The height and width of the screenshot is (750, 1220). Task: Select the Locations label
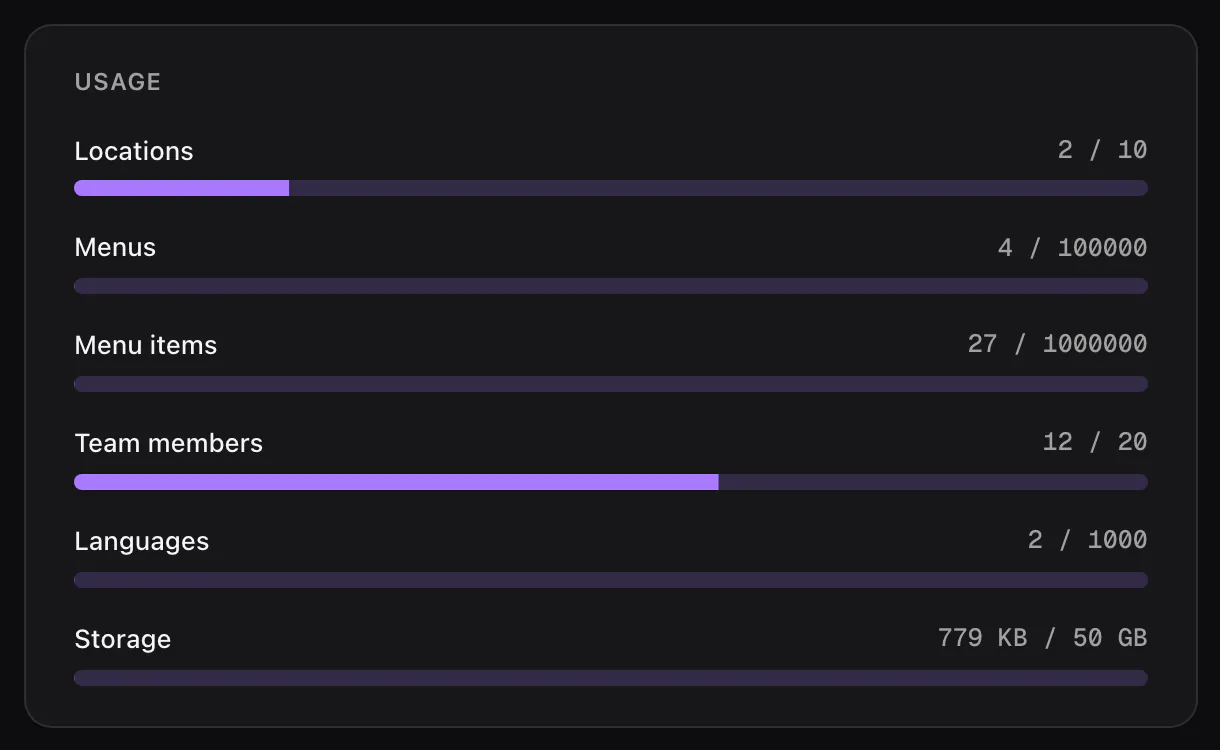[x=134, y=151]
